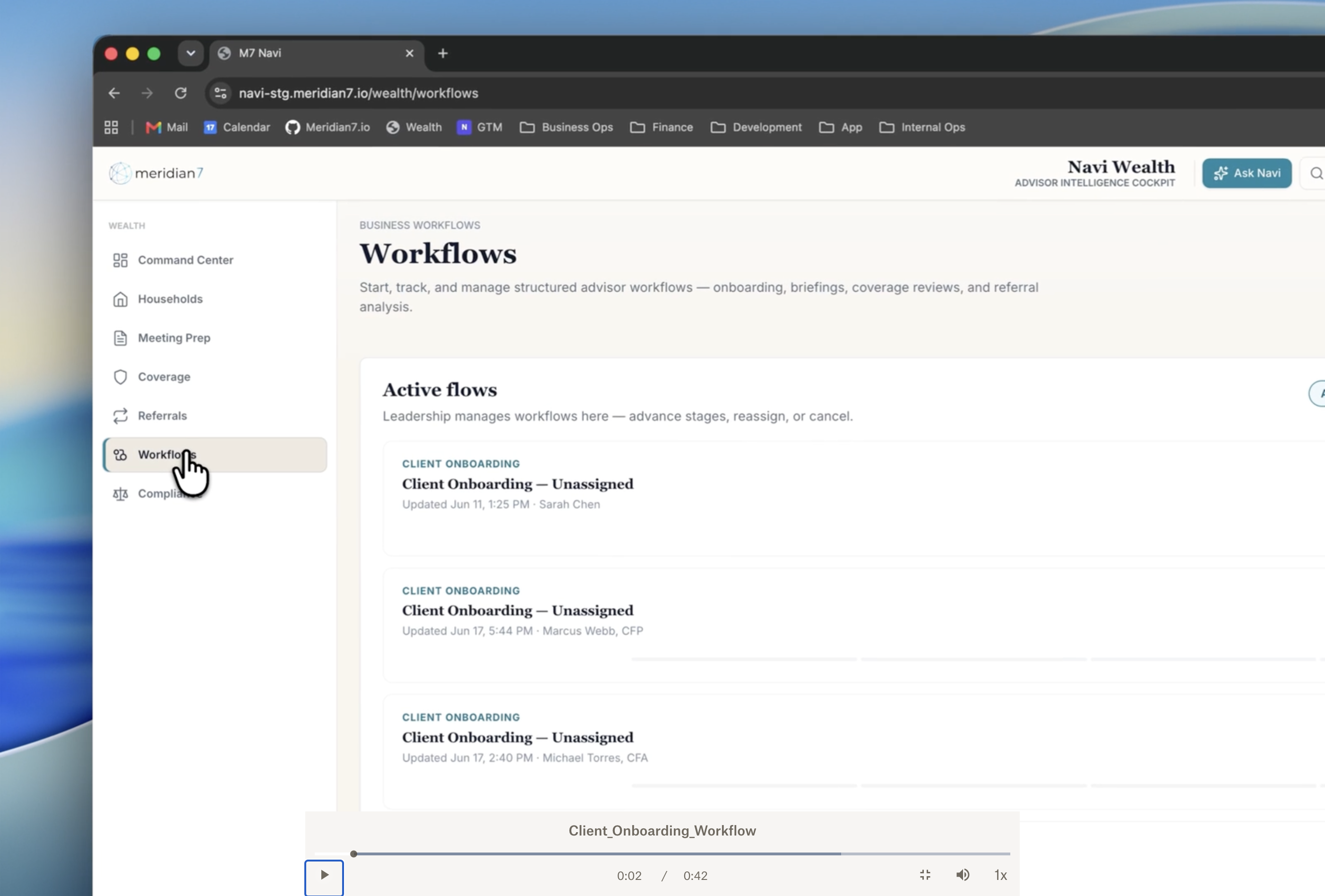Open onboarding flow updated by Sarah Chen

click(853, 499)
